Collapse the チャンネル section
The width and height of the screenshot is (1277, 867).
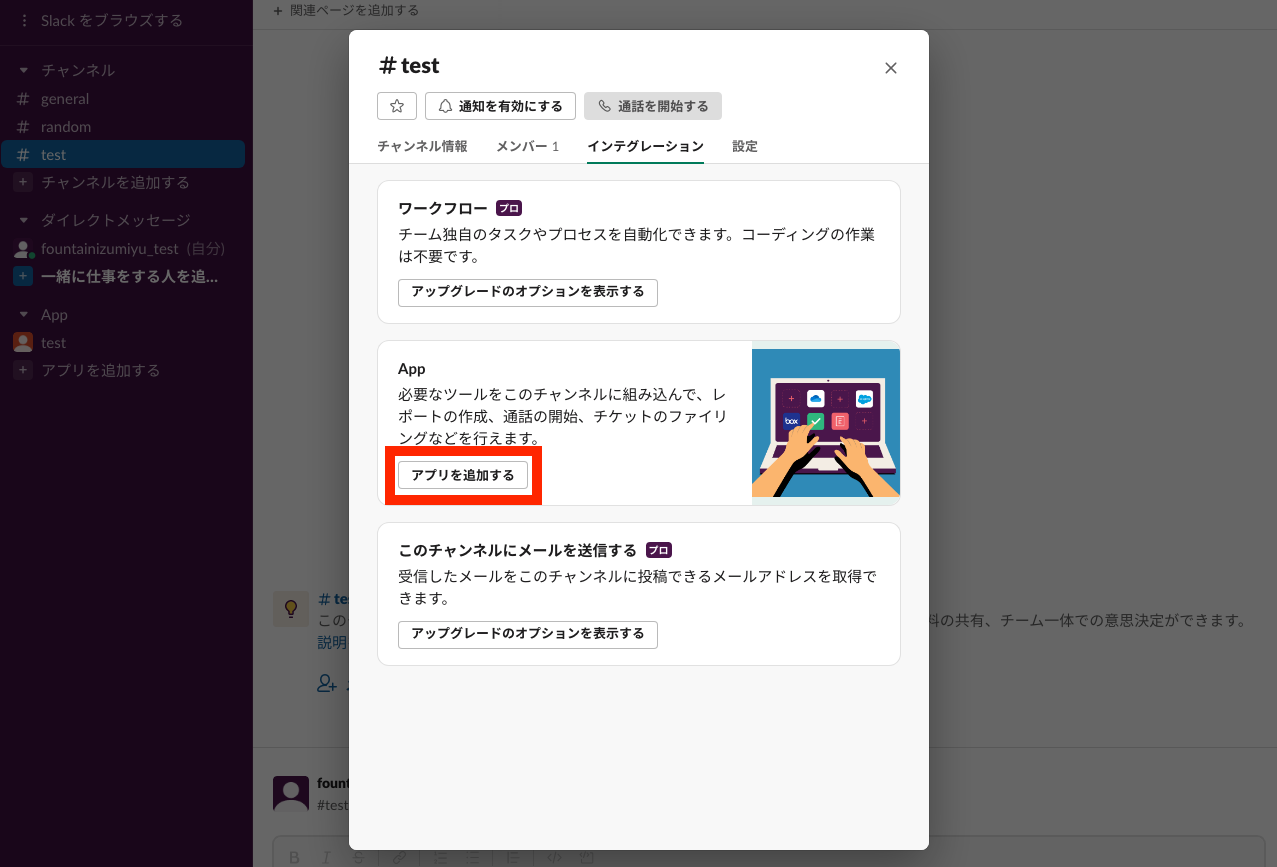tap(24, 71)
